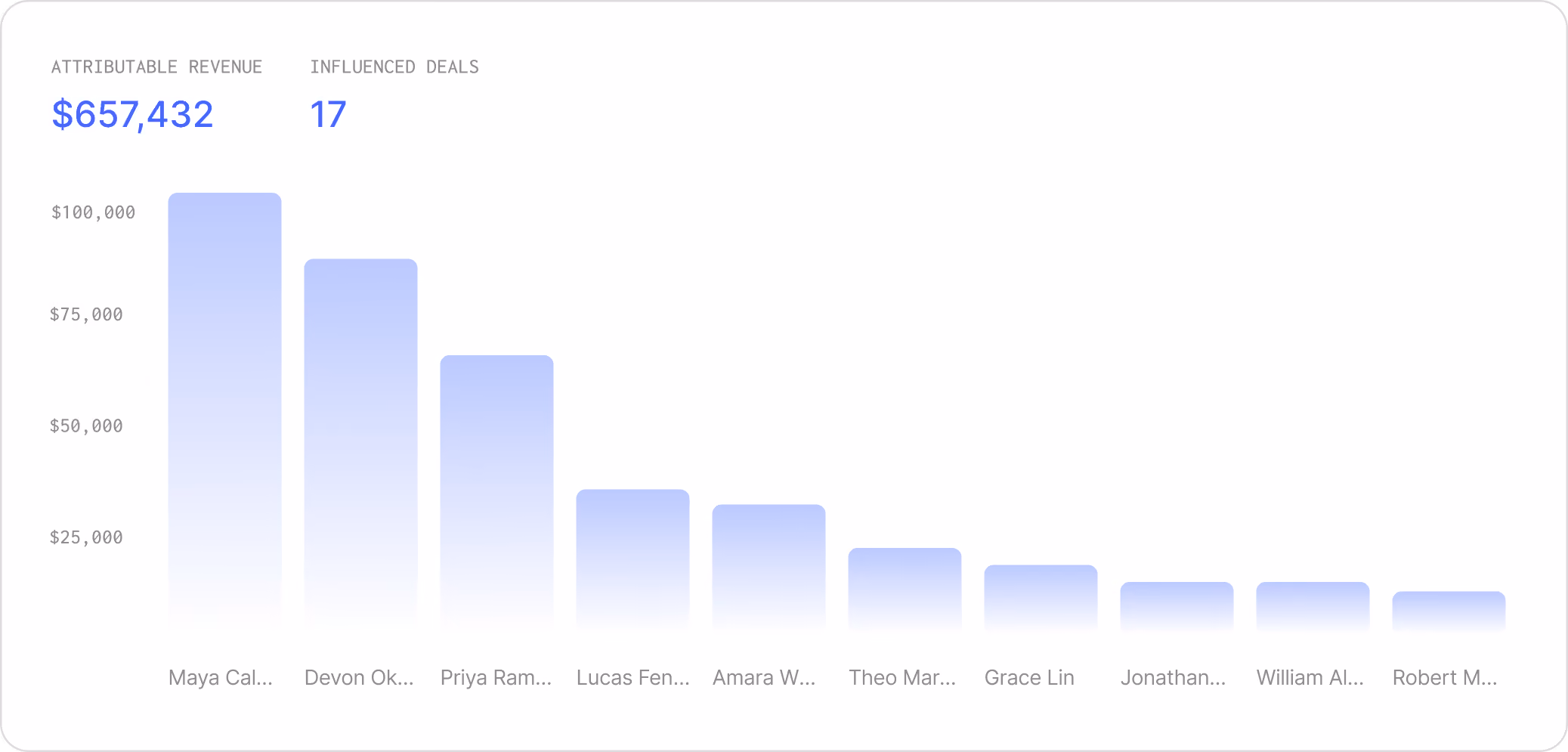Click the Priya Ram... bar

[x=496, y=494]
